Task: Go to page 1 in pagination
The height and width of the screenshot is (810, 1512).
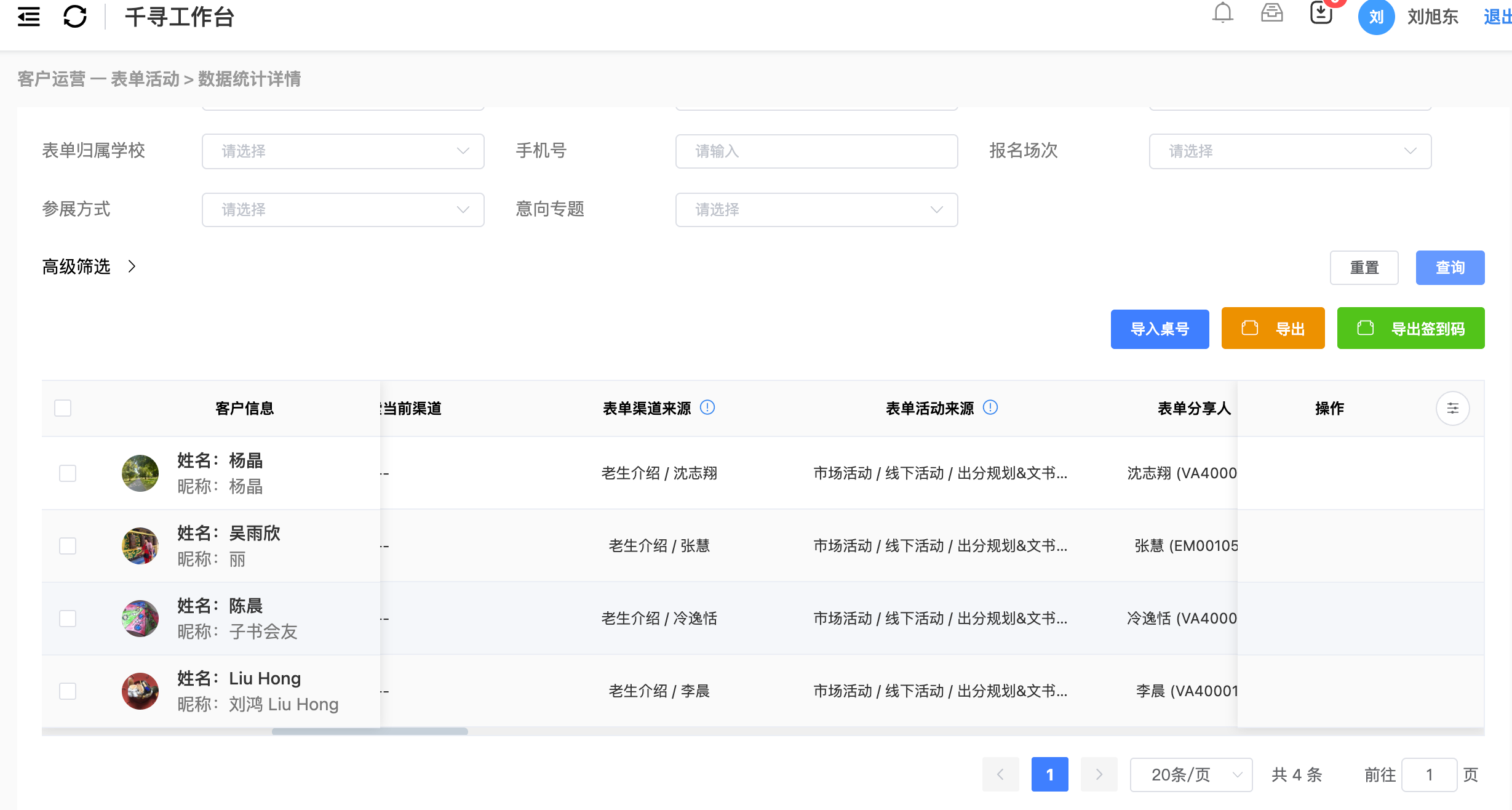Action: [1049, 774]
